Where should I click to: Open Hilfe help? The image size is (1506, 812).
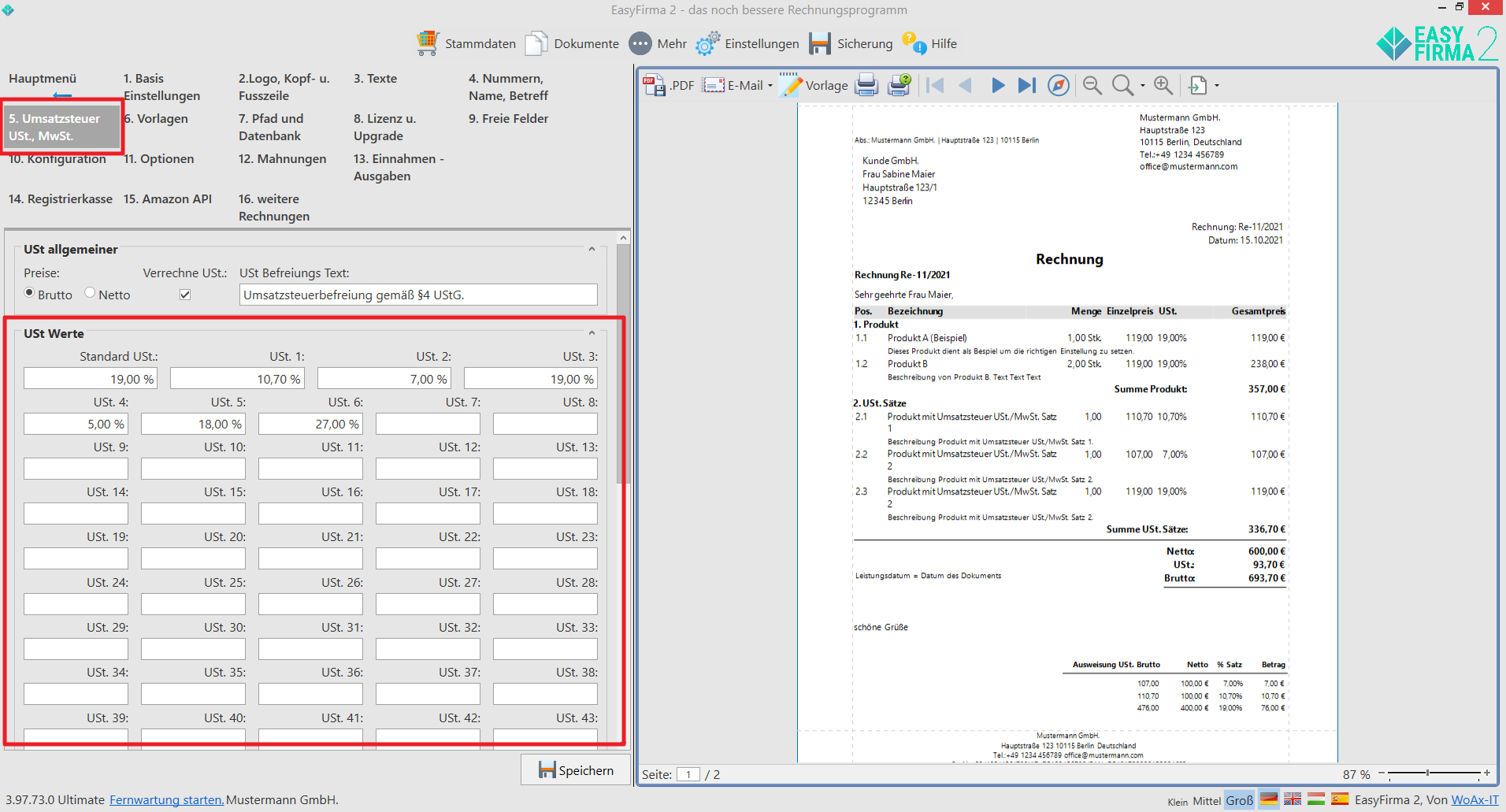coord(930,43)
